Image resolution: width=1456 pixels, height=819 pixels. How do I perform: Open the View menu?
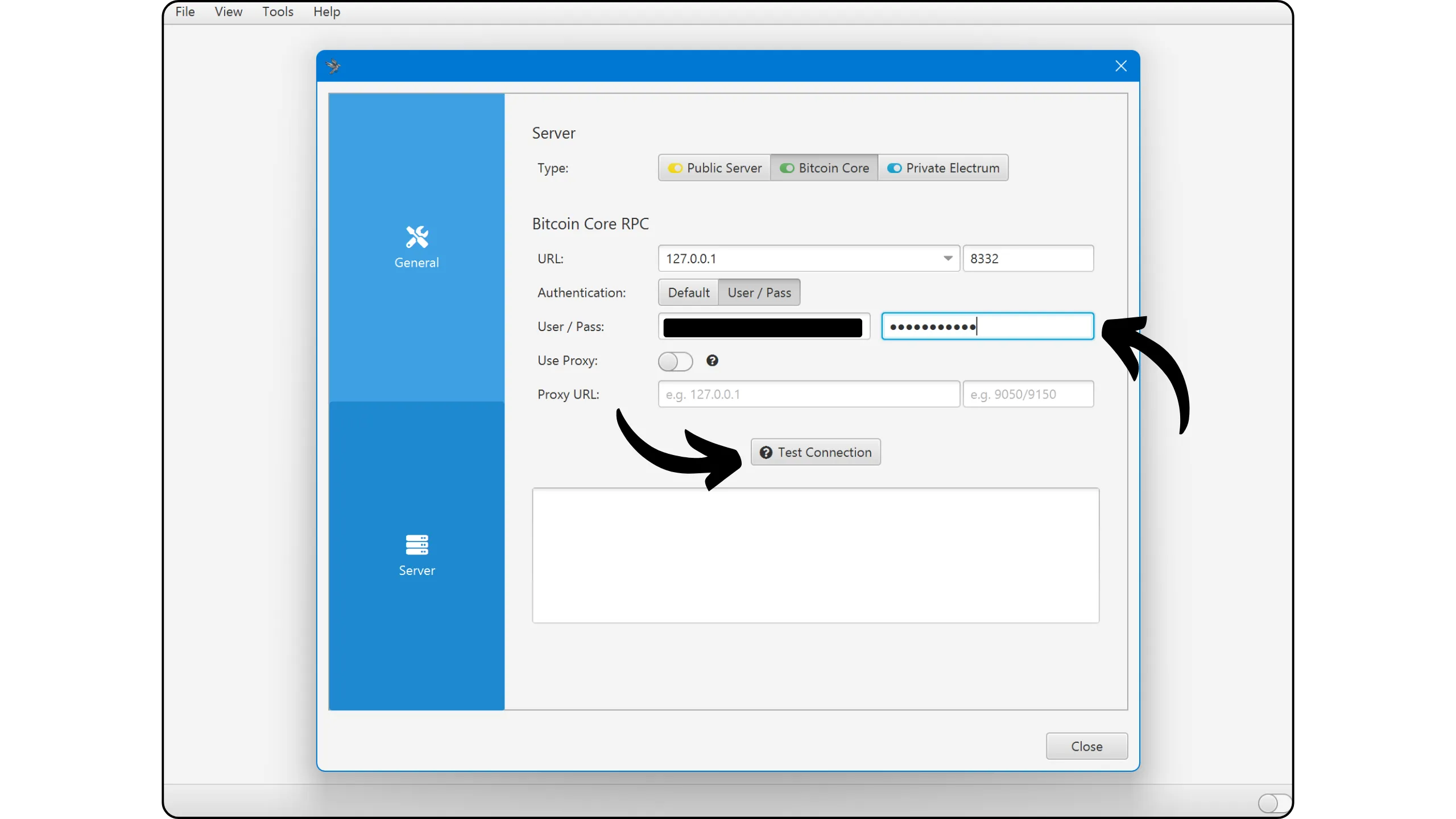tap(228, 12)
